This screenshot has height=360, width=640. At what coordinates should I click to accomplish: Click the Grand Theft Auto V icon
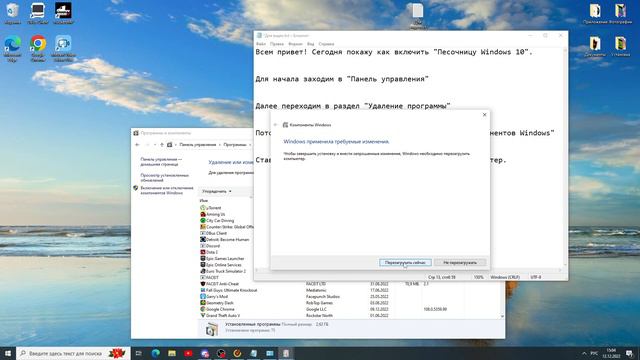click(x=203, y=316)
